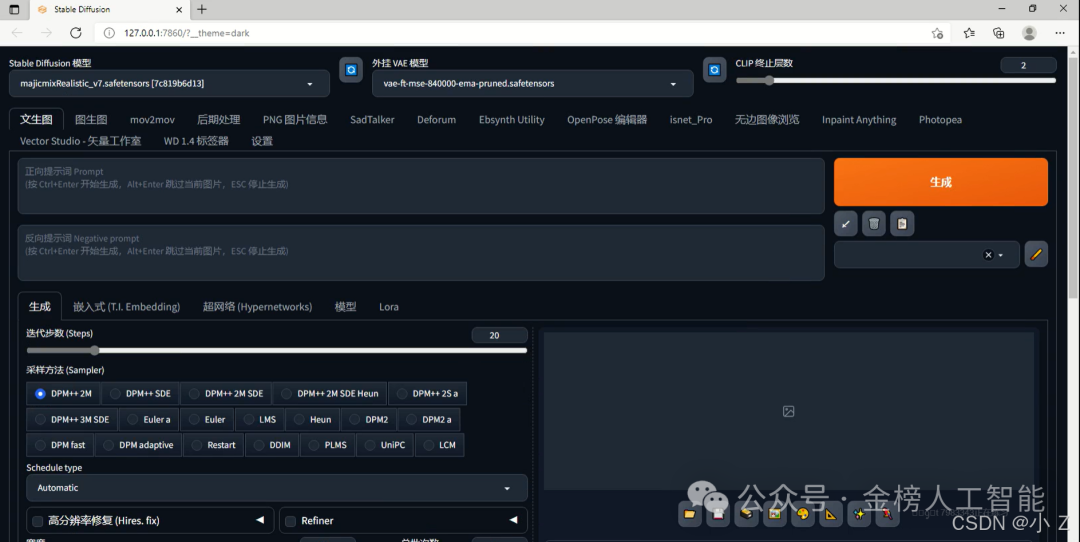Click the negative prompt text area
Image resolution: width=1080 pixels, height=542 pixels.
[421, 253]
